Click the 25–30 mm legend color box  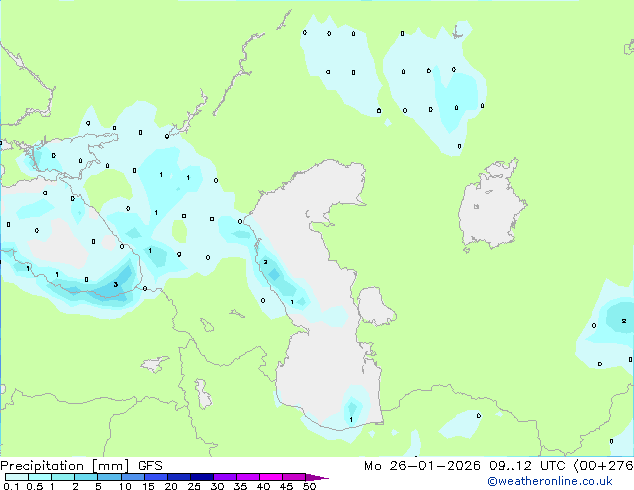[x=202, y=477]
